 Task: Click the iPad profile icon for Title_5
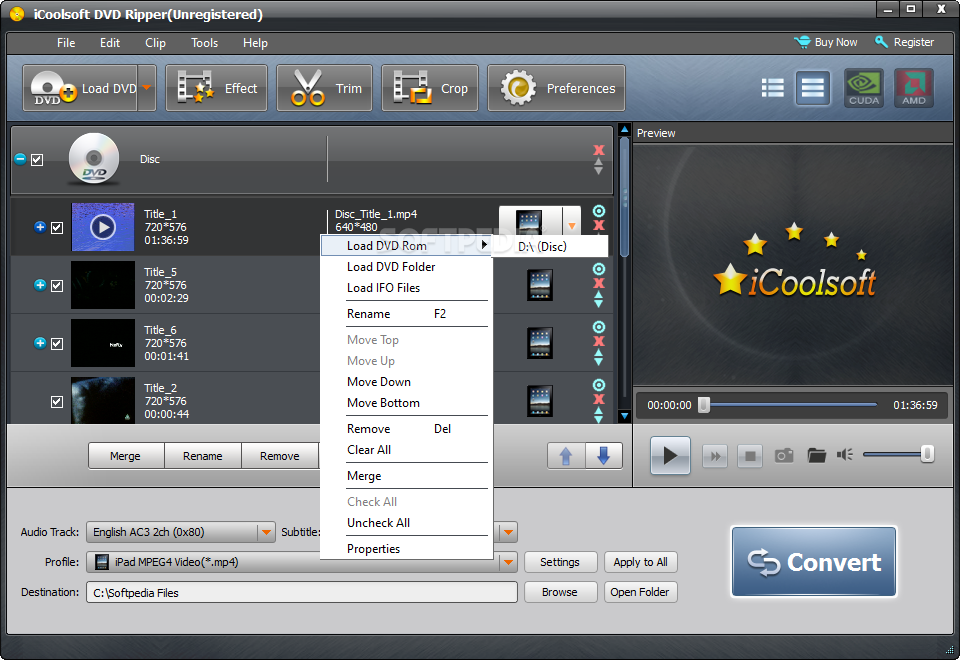coord(540,285)
